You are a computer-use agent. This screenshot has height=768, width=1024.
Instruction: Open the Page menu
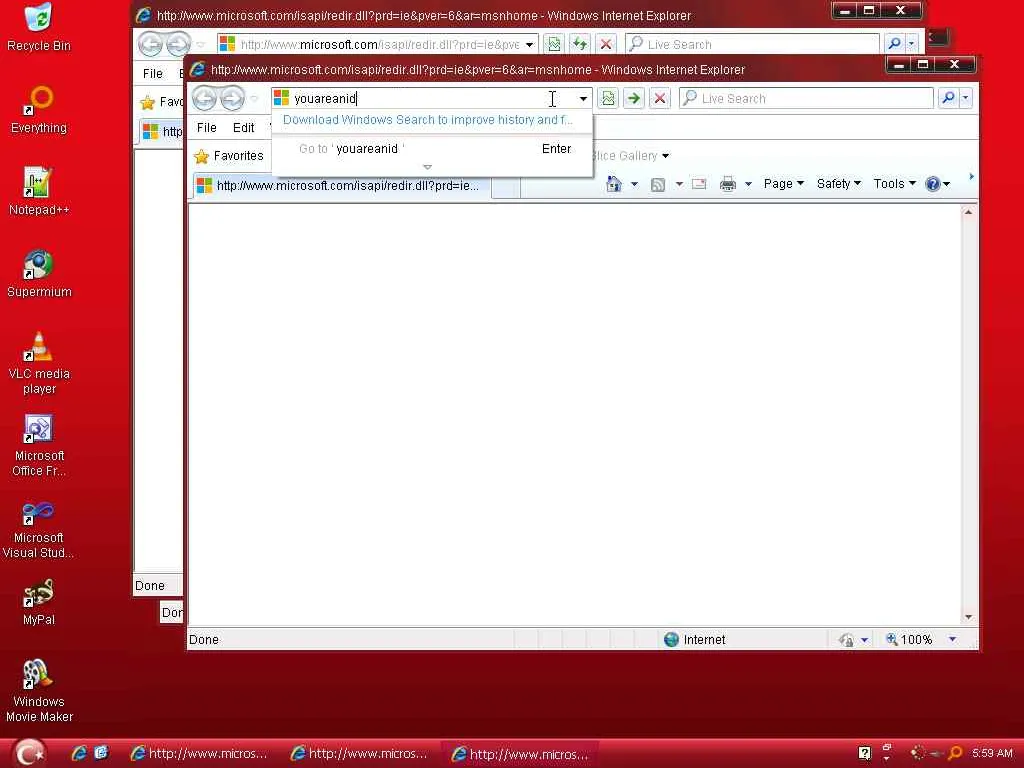click(784, 184)
